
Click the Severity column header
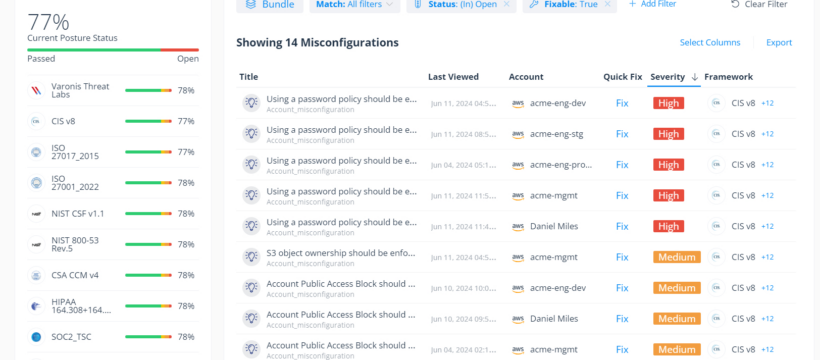point(667,77)
